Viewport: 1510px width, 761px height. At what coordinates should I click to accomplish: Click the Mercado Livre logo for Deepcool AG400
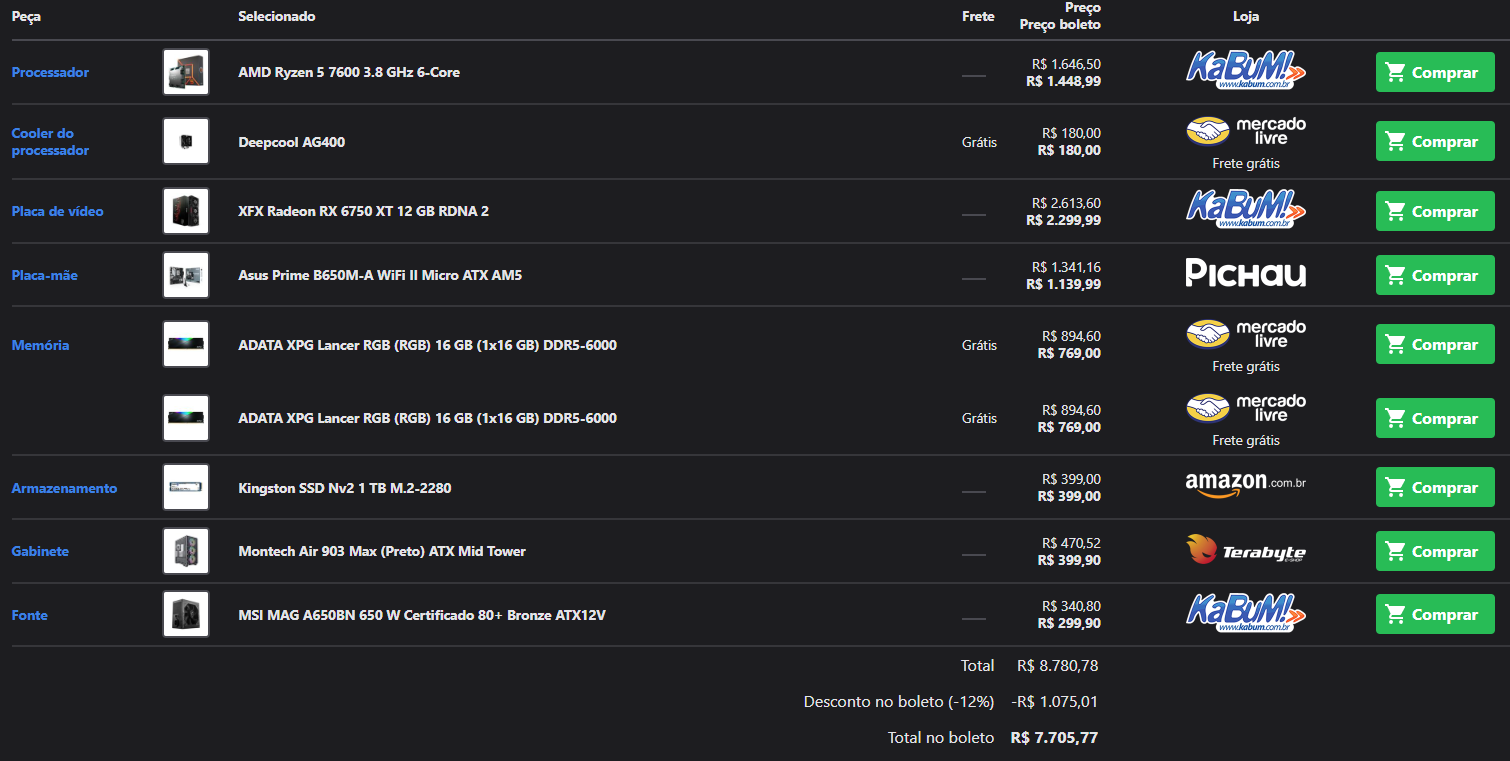[x=1246, y=131]
